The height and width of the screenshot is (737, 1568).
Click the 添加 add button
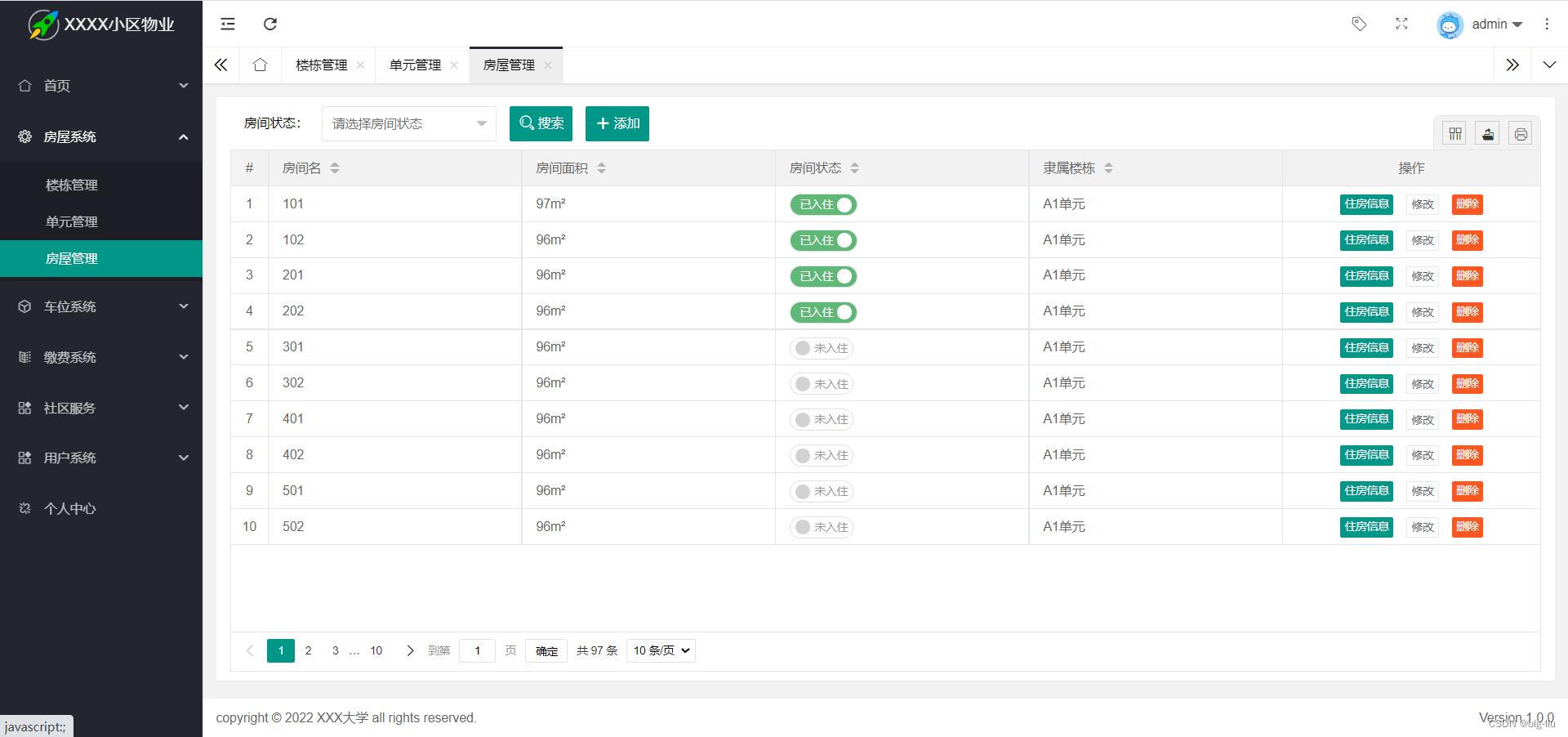[x=617, y=123]
